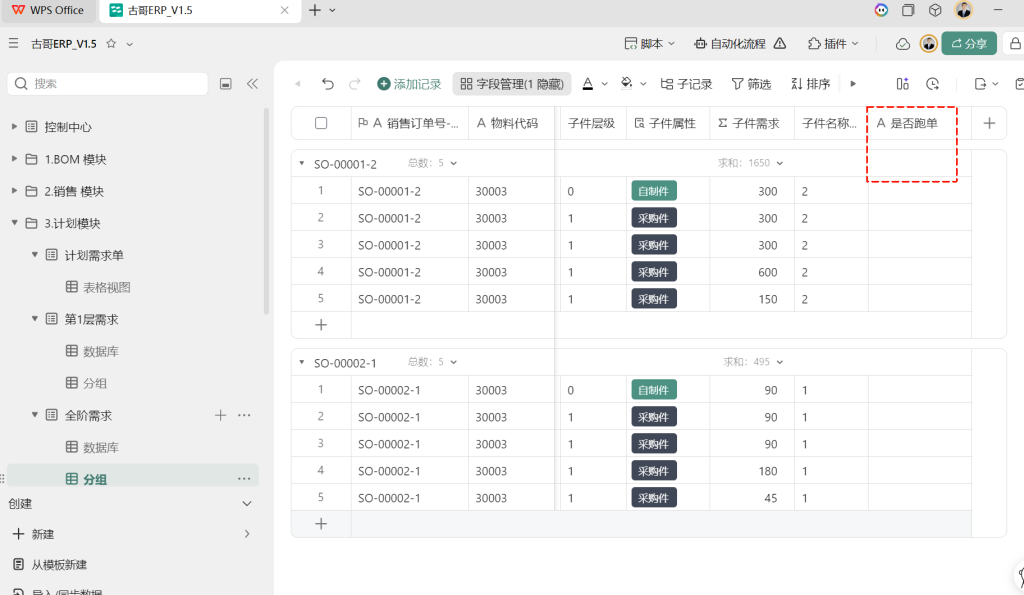Viewport: 1024px width, 595px height.
Task: Collapse the sidebar with double chevron
Action: pyautogui.click(x=253, y=84)
